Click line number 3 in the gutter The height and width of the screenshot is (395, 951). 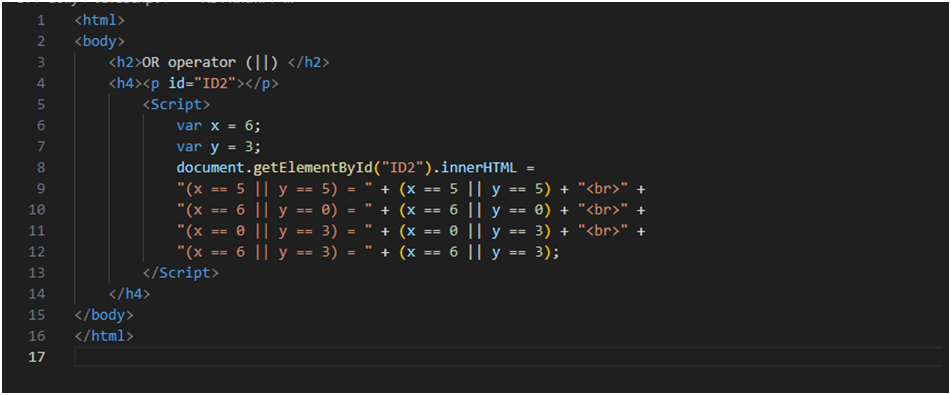click(41, 62)
